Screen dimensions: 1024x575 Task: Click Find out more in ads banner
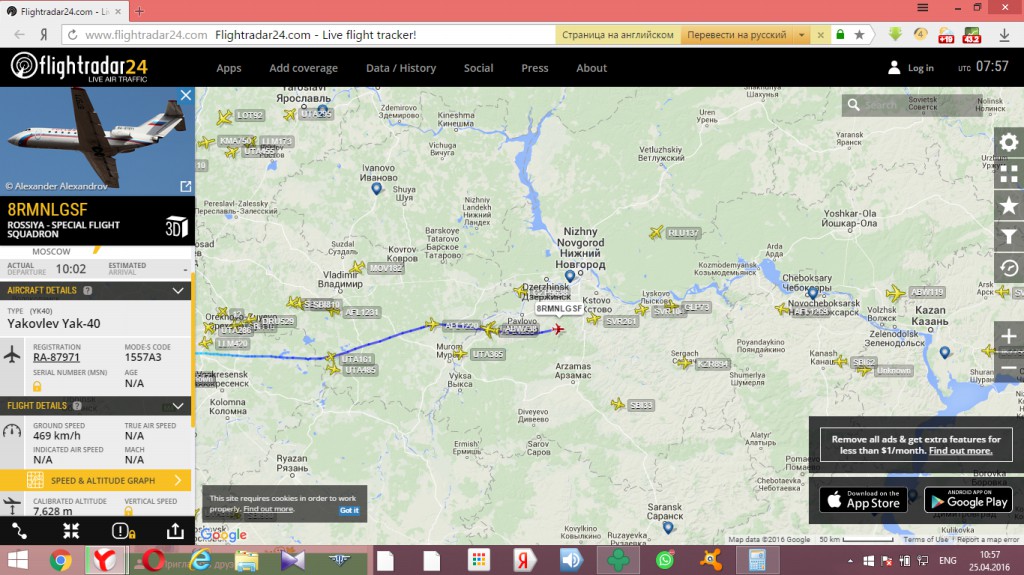pyautogui.click(x=960, y=451)
